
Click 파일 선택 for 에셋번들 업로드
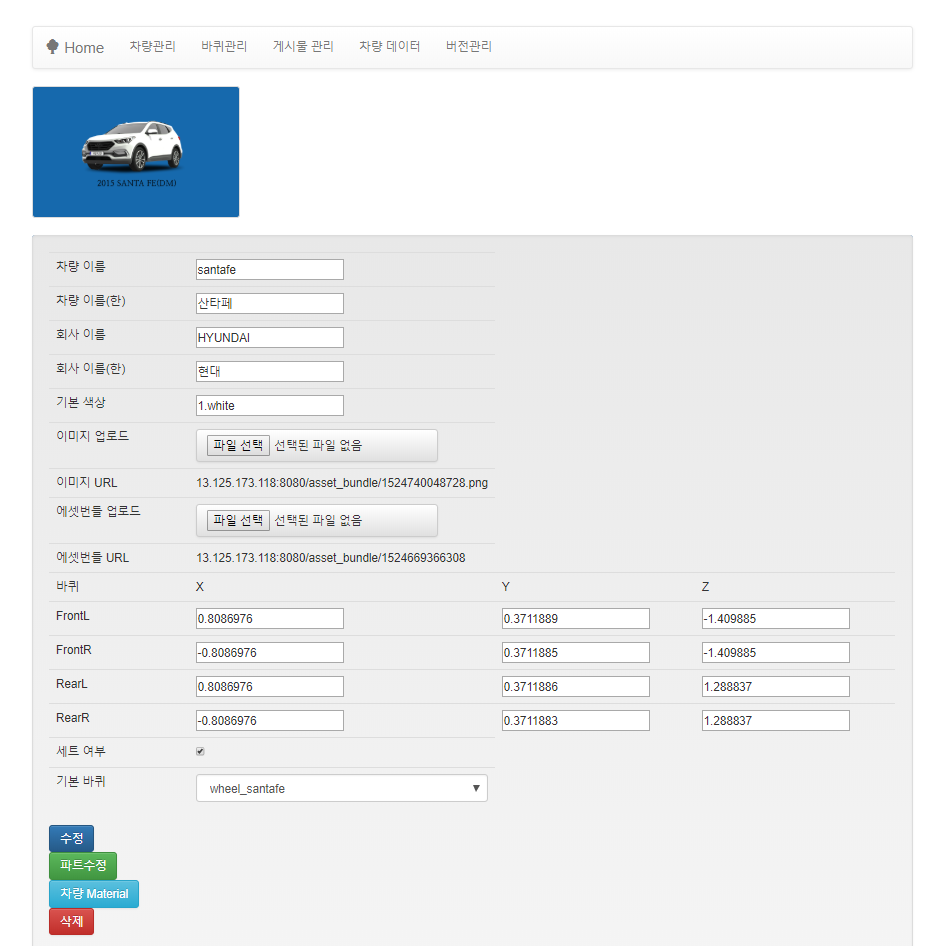[238, 520]
